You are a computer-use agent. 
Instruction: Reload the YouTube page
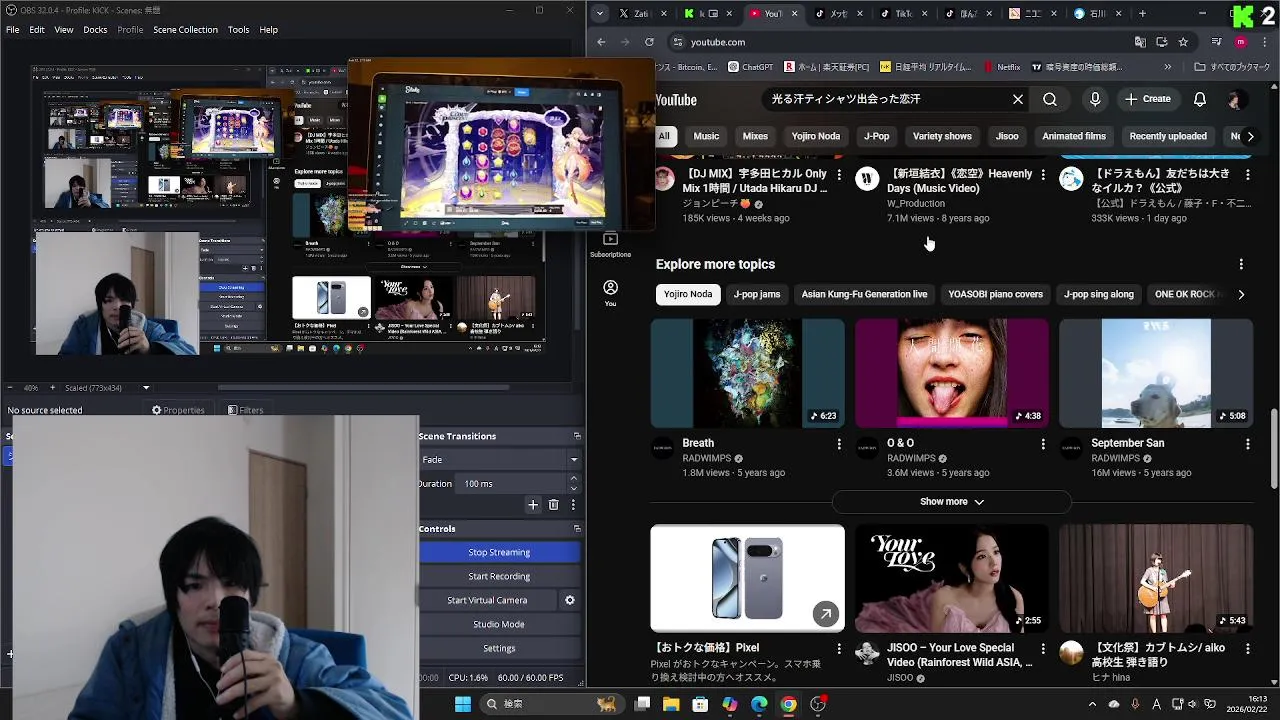(x=649, y=42)
